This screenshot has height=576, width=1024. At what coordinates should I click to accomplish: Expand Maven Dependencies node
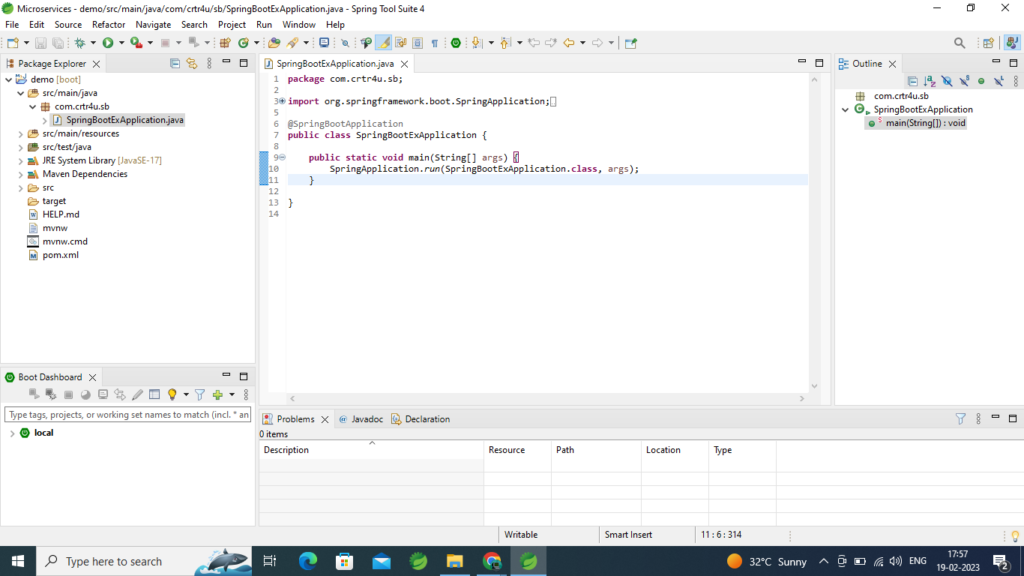(x=20, y=174)
